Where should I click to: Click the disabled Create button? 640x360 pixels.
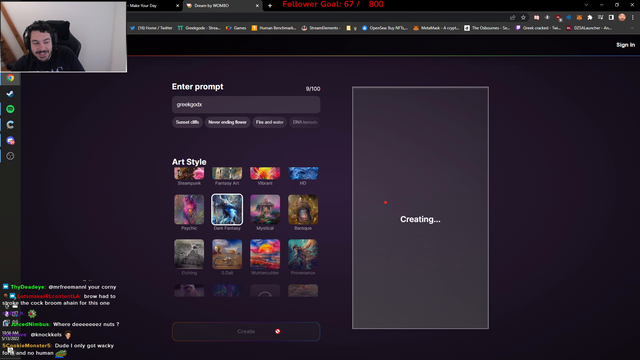click(246, 331)
